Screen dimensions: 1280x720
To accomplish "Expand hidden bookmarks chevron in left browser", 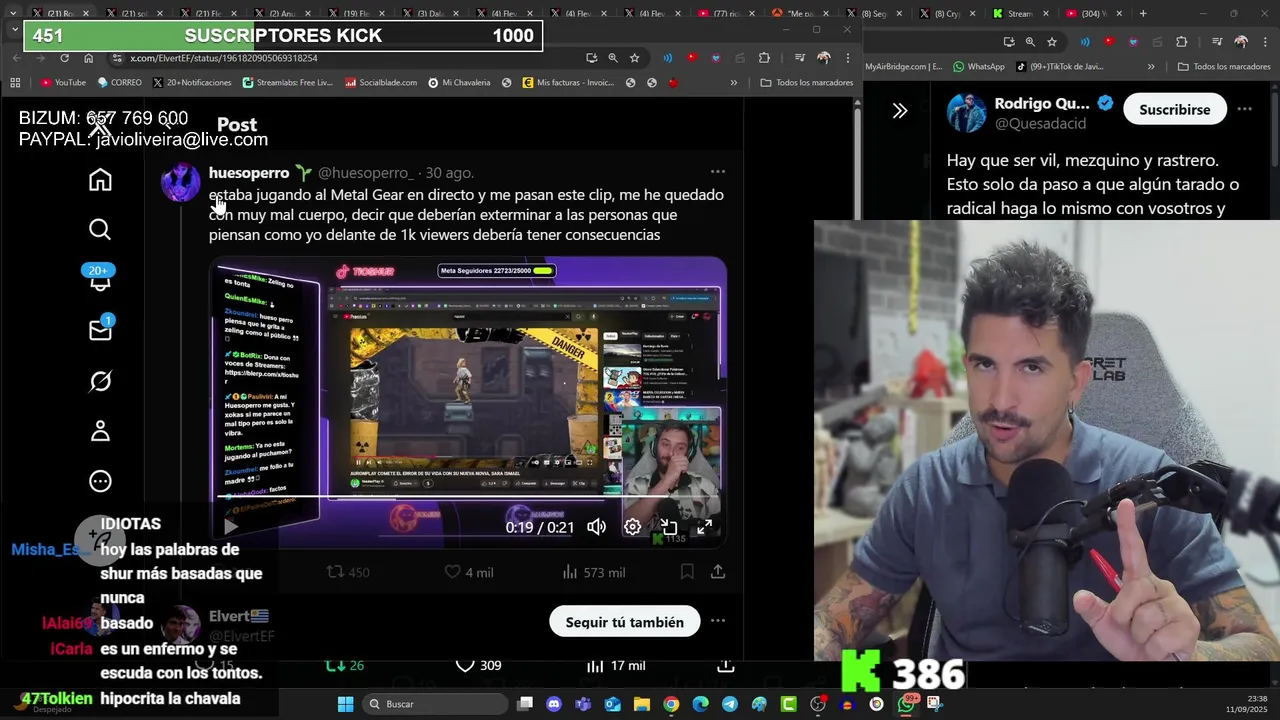I will pyautogui.click(x=734, y=82).
